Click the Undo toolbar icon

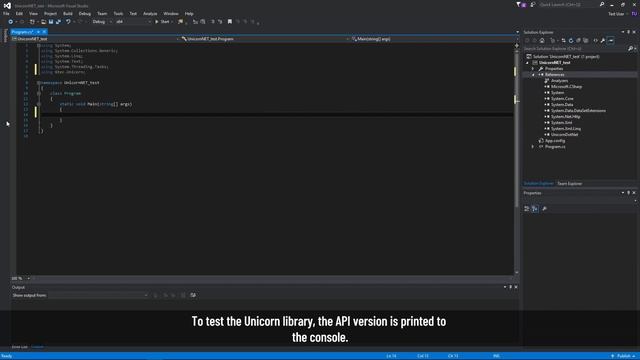click(x=68, y=22)
